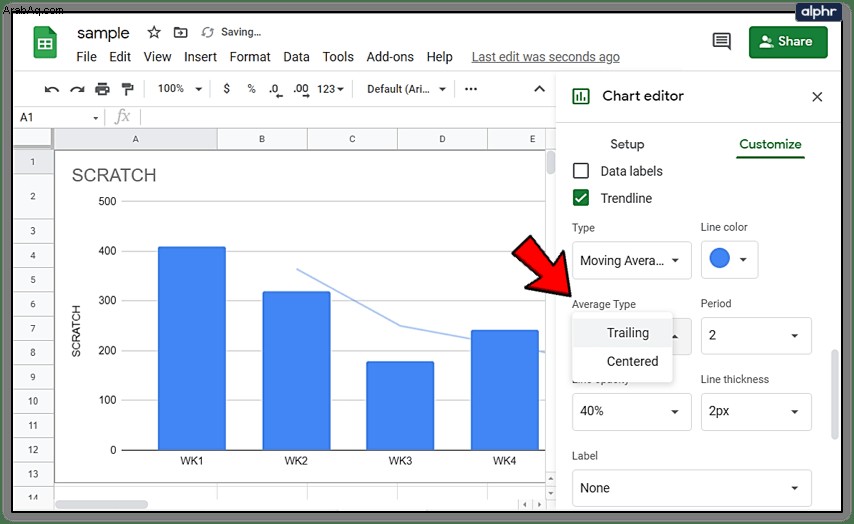Screen dimensions: 854x524
Task: Click the green Share button
Action: click(x=788, y=42)
